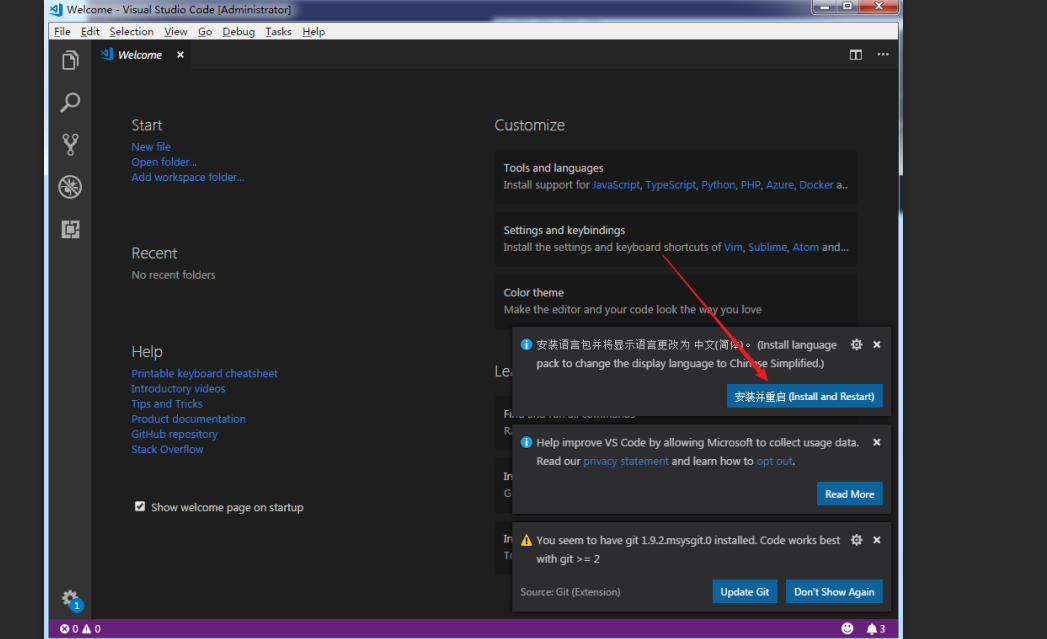Open the File menu
Viewport: 1047px width, 639px height.
tap(62, 31)
